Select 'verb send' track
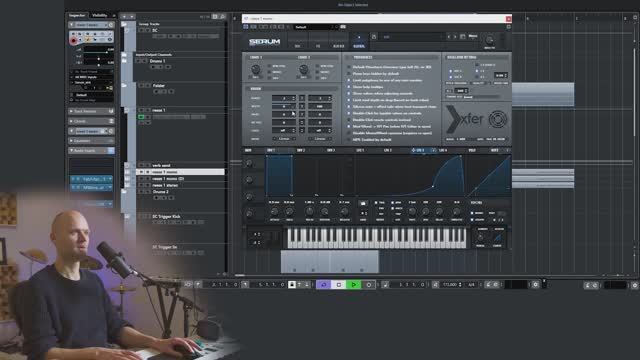This screenshot has height=360, width=640. coord(161,166)
